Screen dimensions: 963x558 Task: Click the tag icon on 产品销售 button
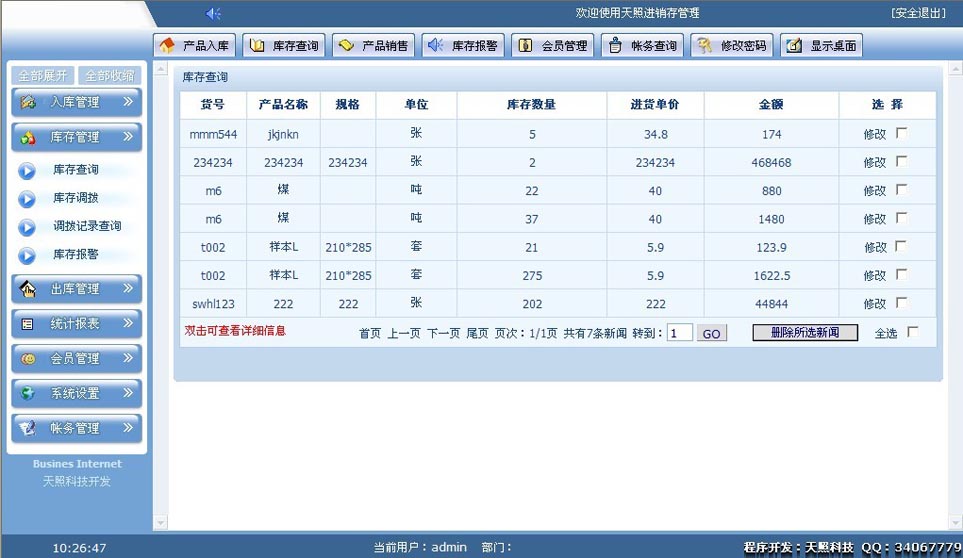point(346,45)
